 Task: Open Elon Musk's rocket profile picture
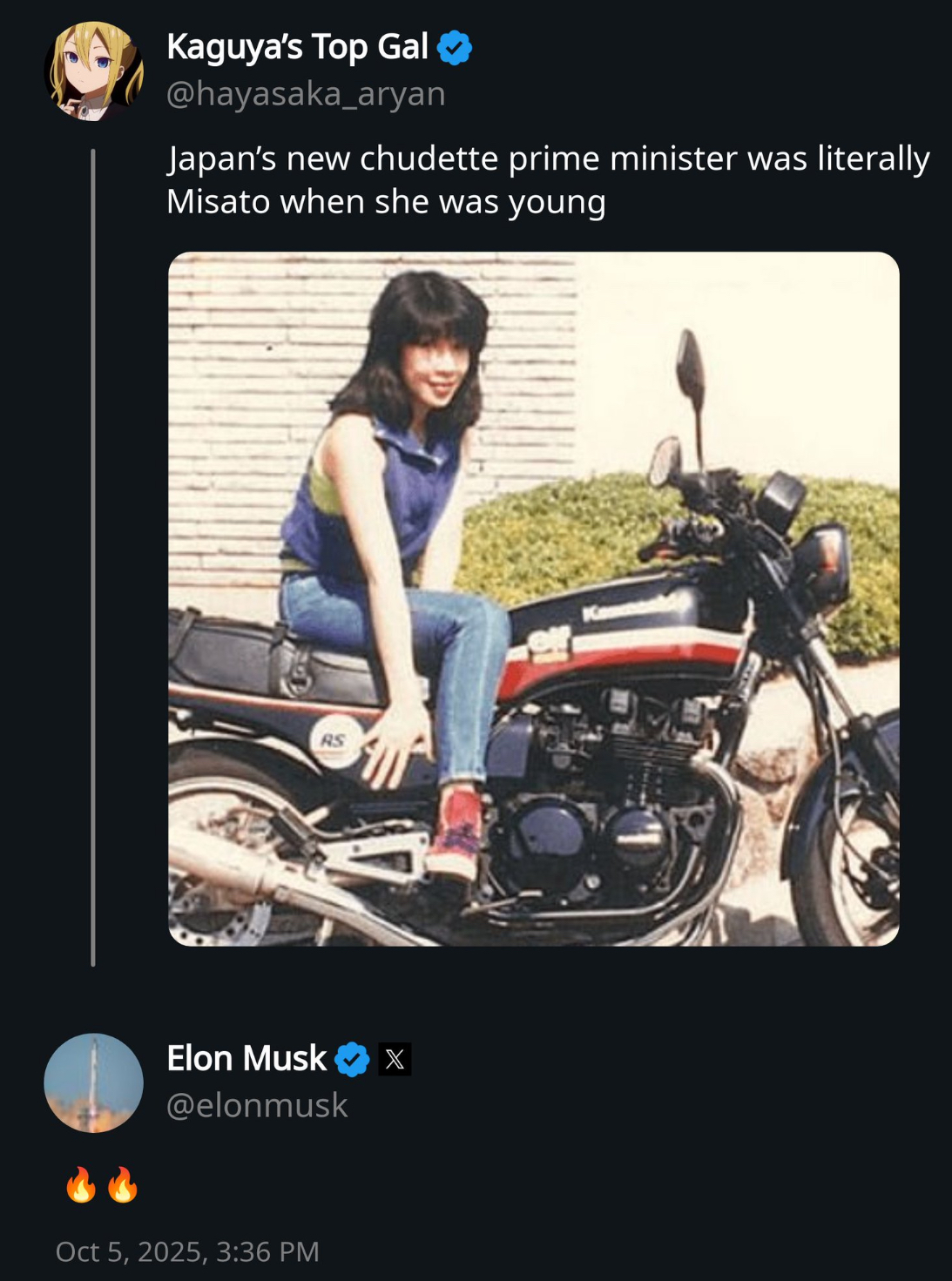point(93,1082)
